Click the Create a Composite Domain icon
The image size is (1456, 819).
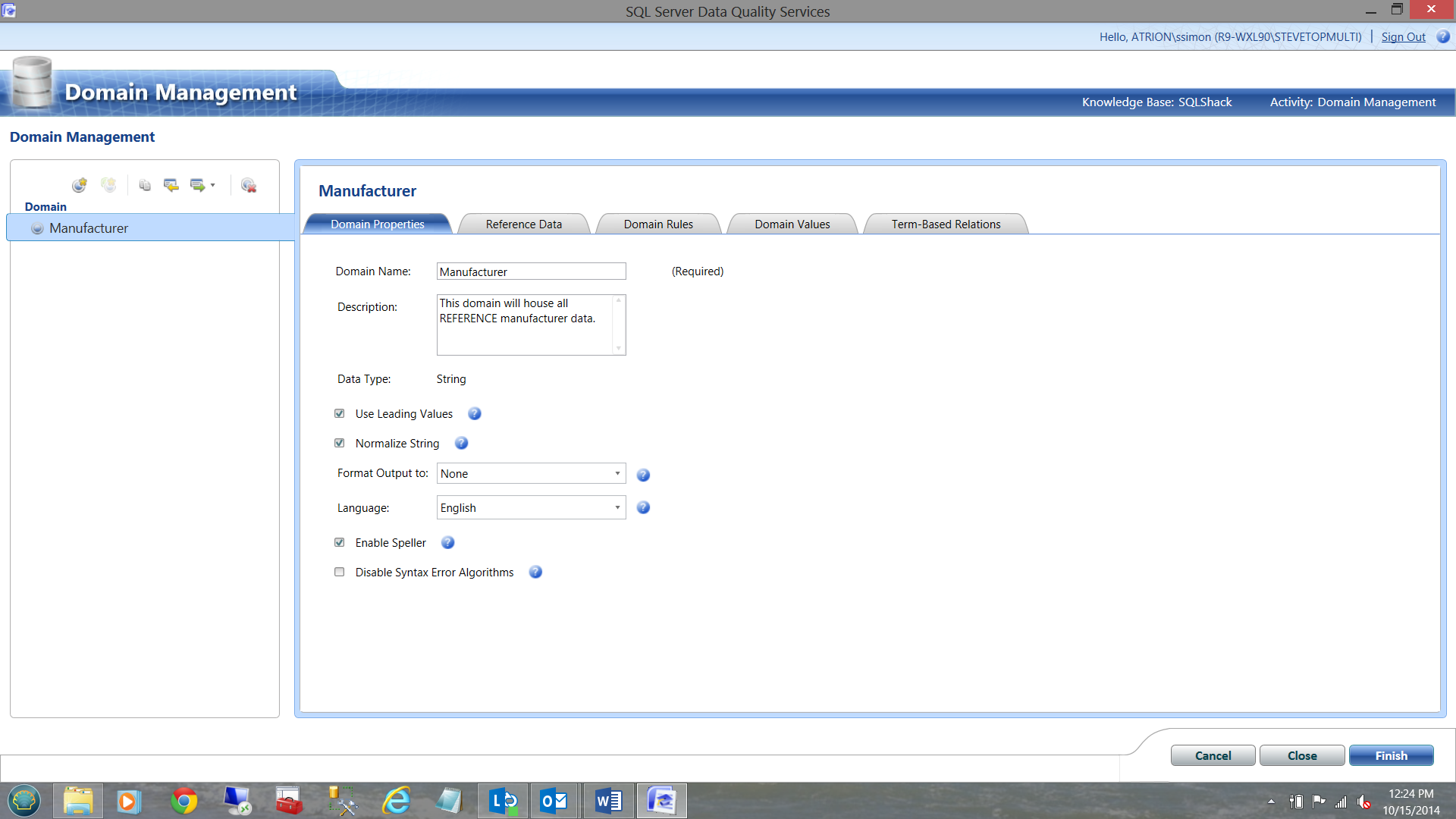(x=108, y=185)
